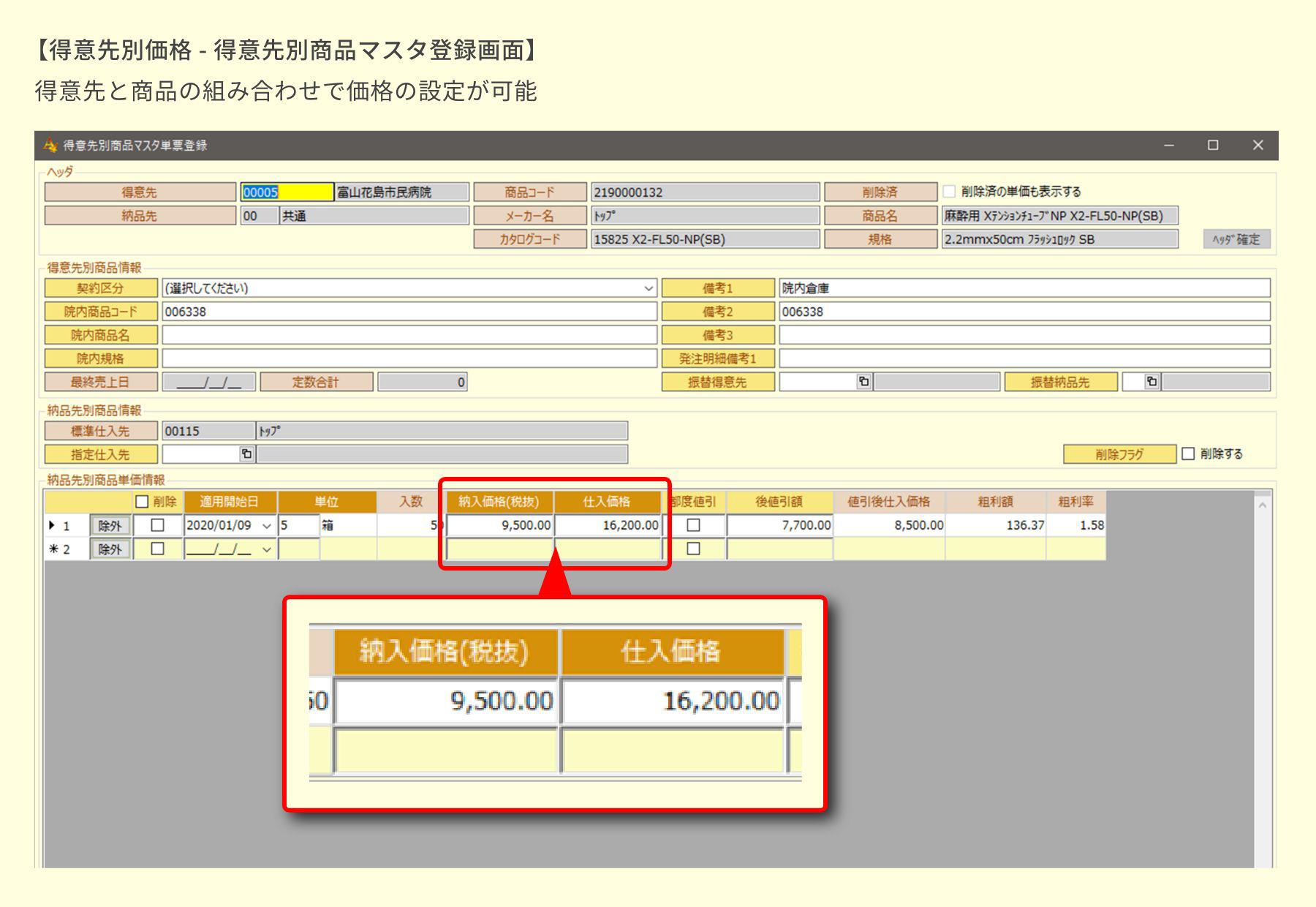Expand the 契約区分 dropdown

coord(648,289)
